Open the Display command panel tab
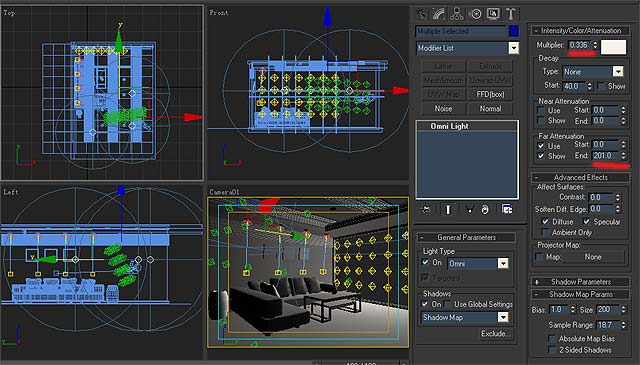 pyautogui.click(x=493, y=14)
